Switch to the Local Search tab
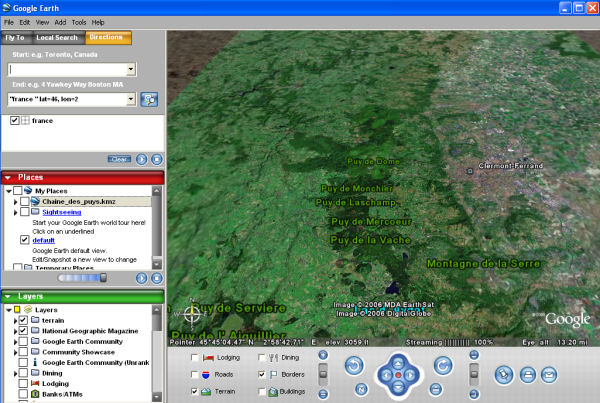The width and height of the screenshot is (600, 403). [x=57, y=38]
